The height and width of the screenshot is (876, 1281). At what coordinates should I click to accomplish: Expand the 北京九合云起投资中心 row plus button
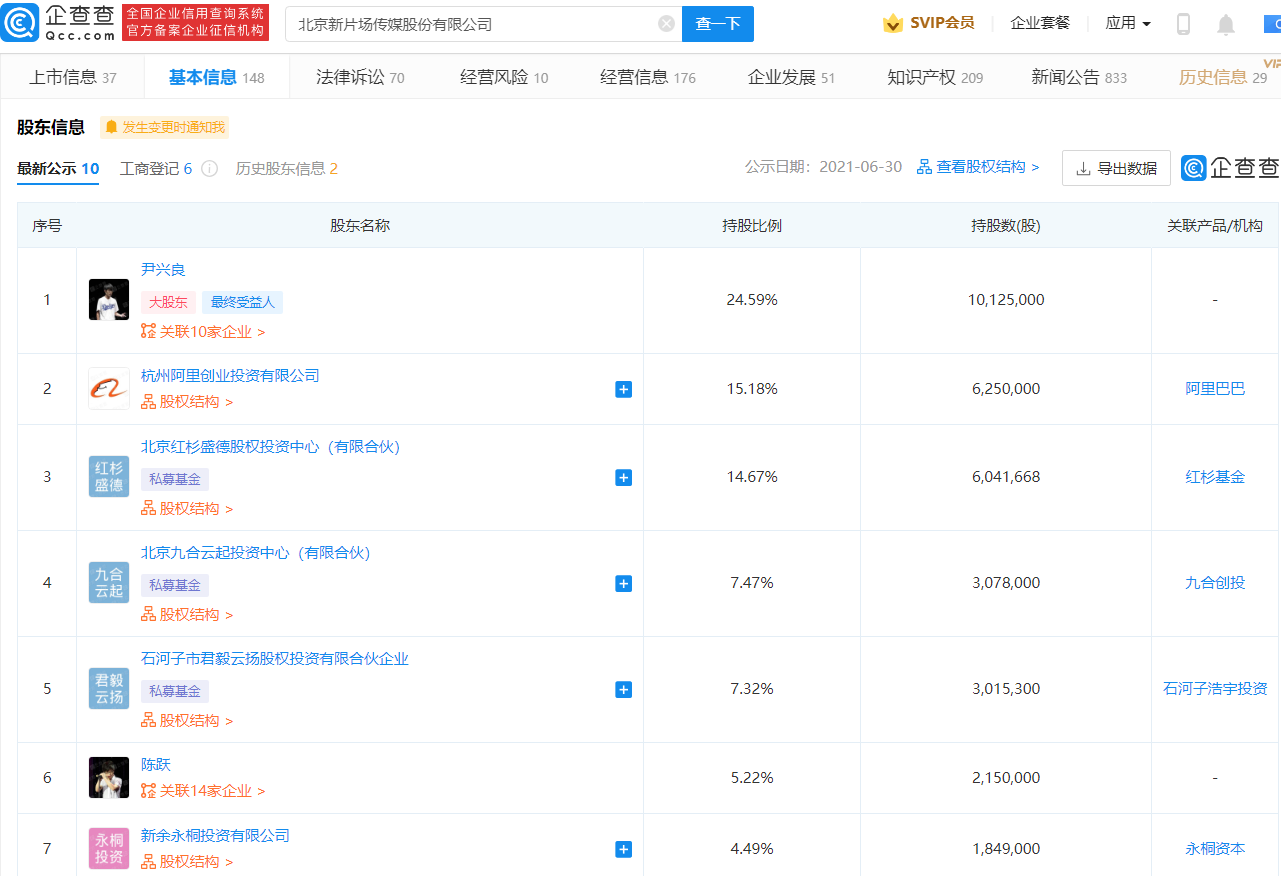tap(623, 584)
